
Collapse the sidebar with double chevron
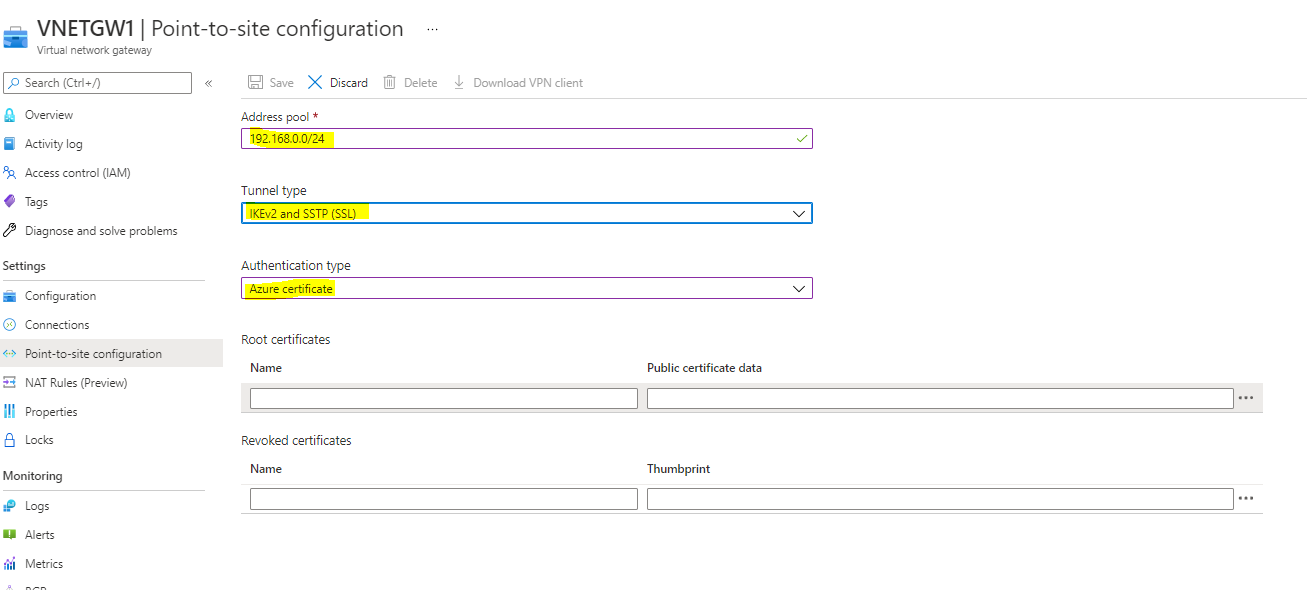click(x=208, y=83)
